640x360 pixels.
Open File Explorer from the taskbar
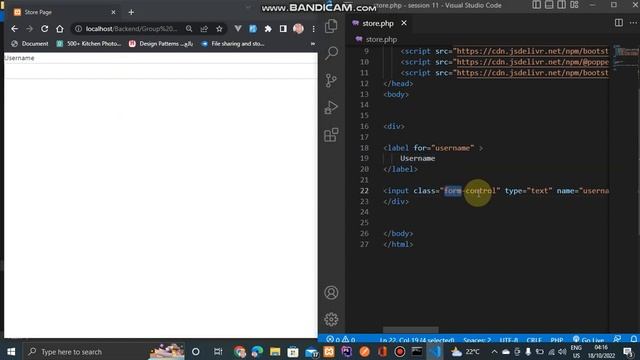[x=275, y=351]
